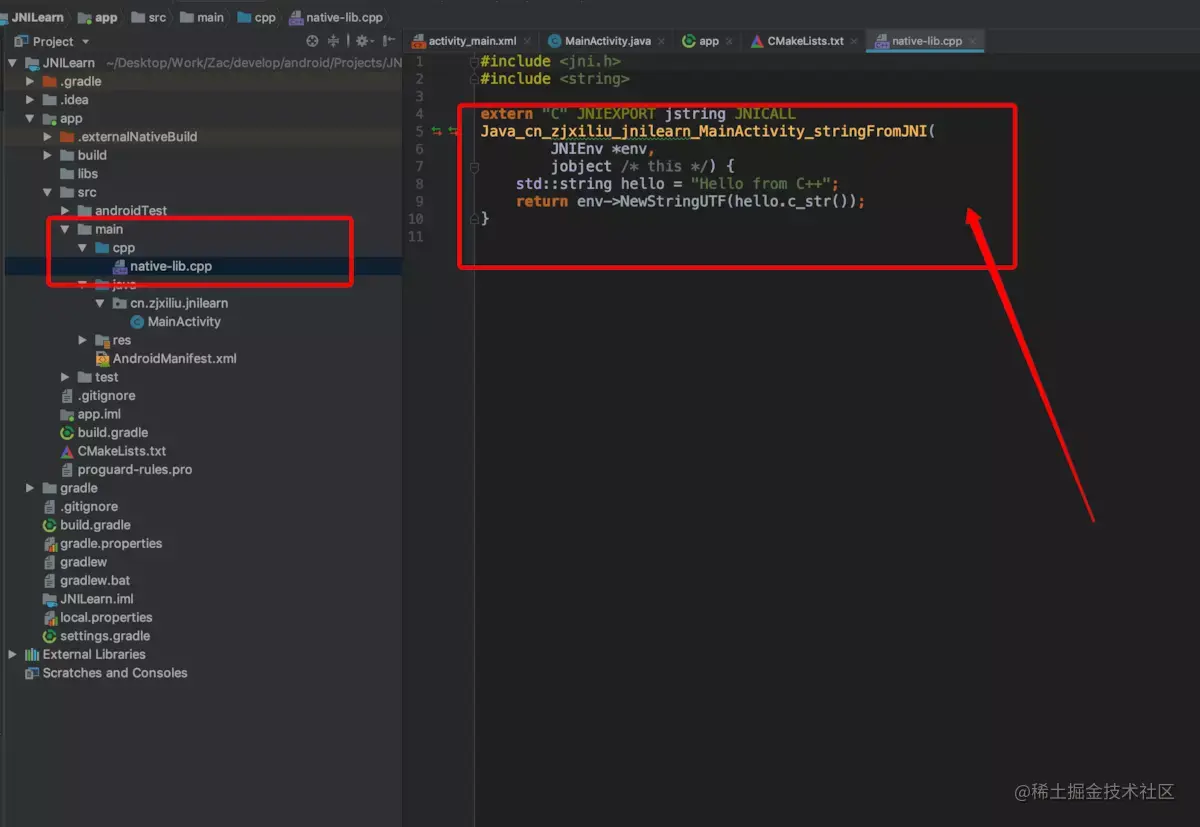Click the MainActivity class icon in the tree

tap(138, 322)
